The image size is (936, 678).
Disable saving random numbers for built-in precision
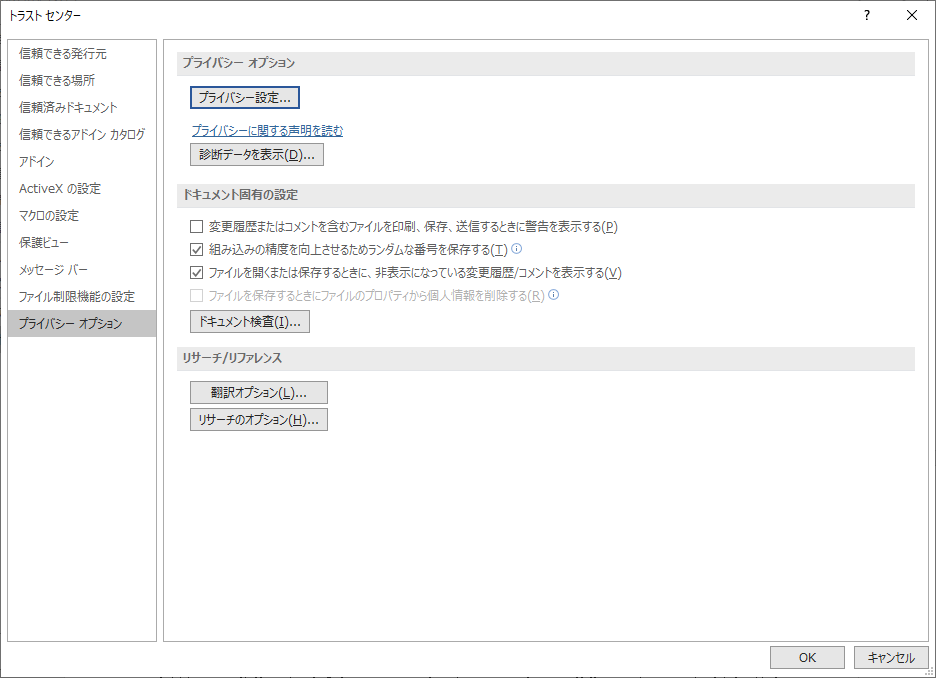pyautogui.click(x=196, y=250)
